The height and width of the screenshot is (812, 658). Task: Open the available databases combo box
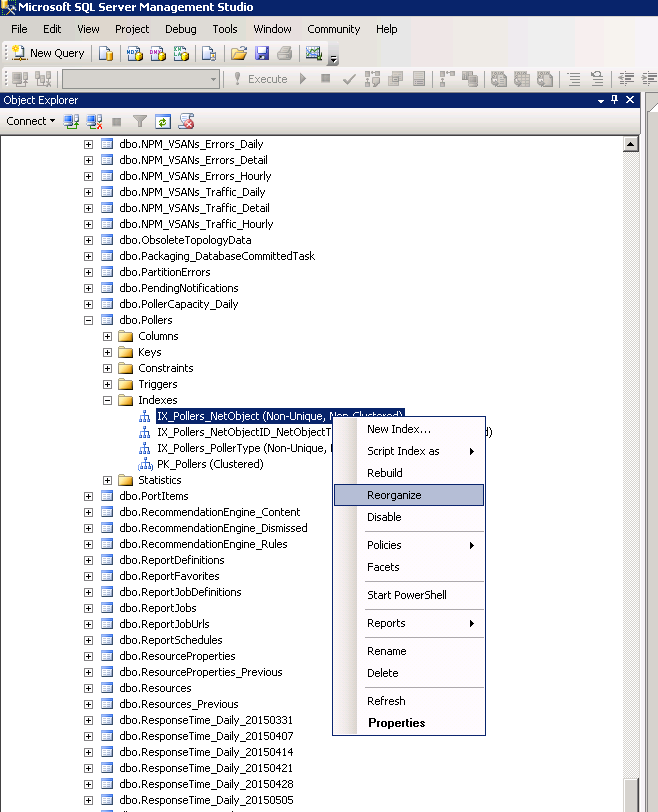tap(141, 79)
